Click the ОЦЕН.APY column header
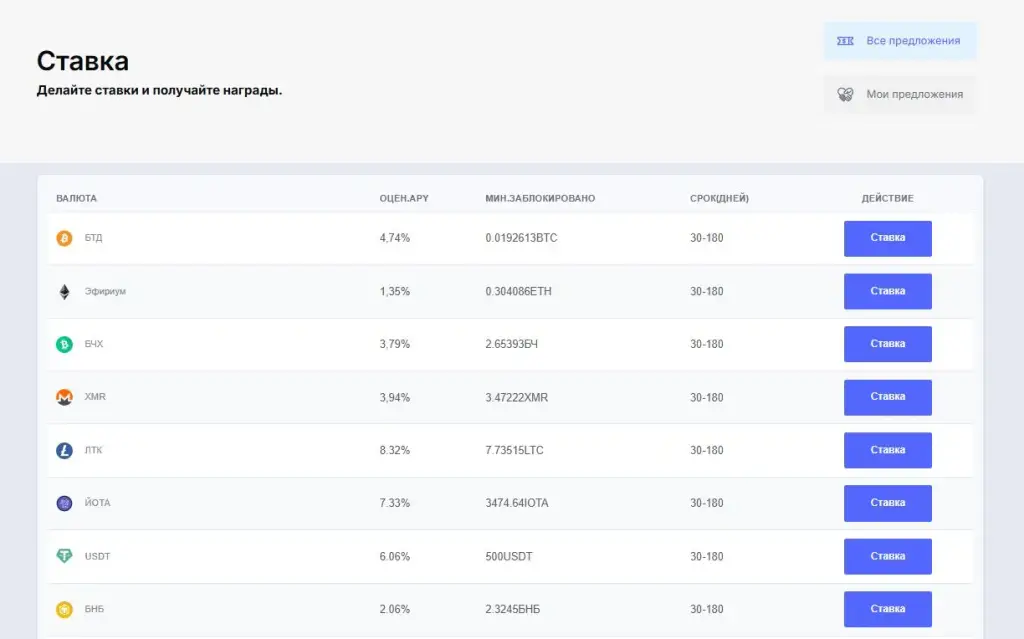This screenshot has width=1024, height=639. 404,198
